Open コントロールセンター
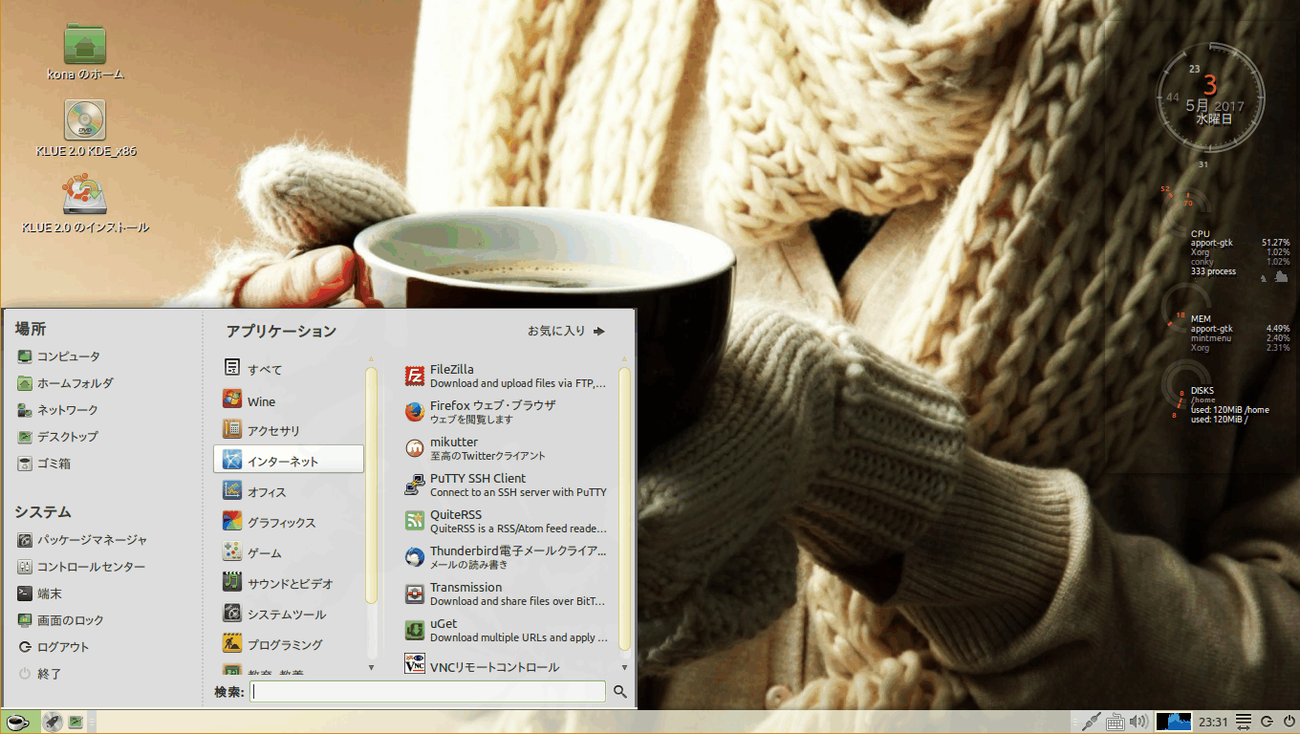1300x734 pixels. 81,567
